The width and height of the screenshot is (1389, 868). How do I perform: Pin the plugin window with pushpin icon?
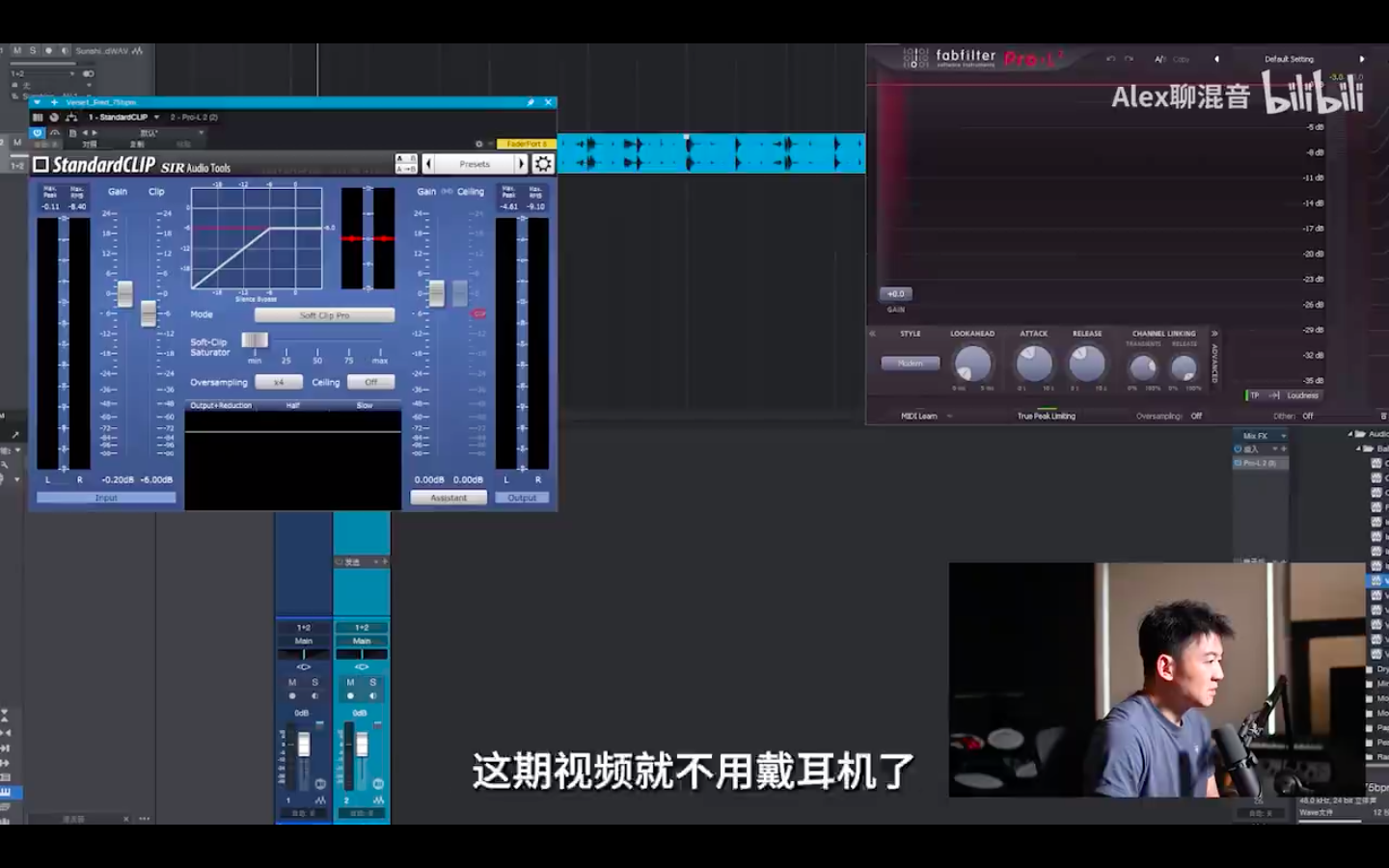point(531,102)
